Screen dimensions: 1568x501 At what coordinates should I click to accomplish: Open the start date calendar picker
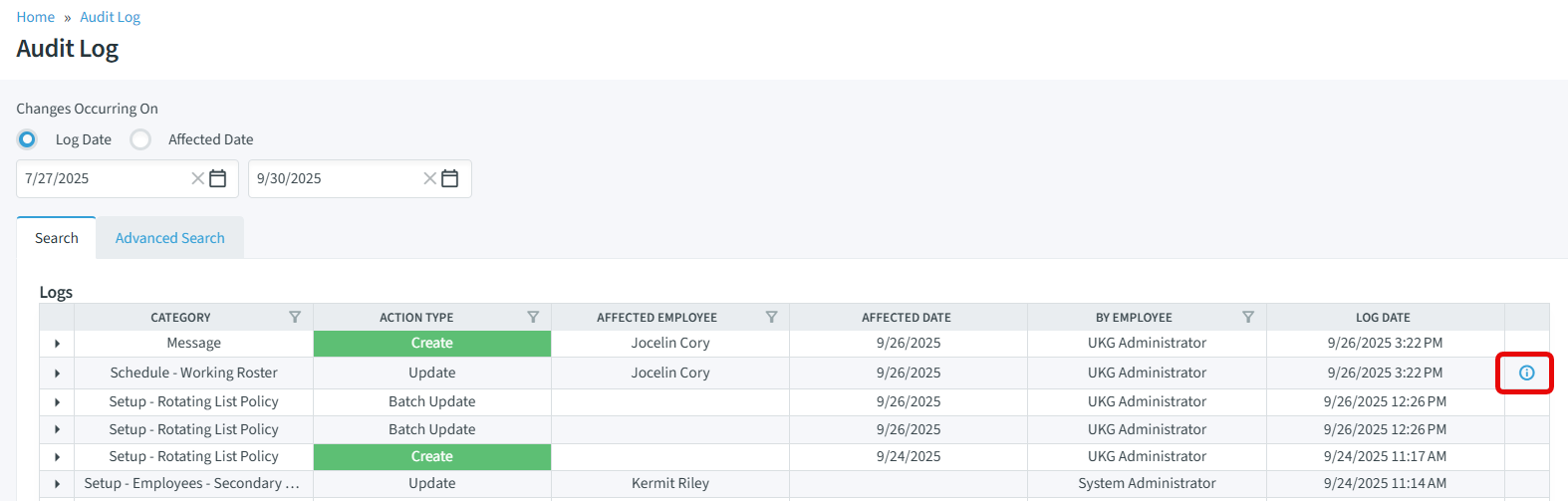point(218,178)
